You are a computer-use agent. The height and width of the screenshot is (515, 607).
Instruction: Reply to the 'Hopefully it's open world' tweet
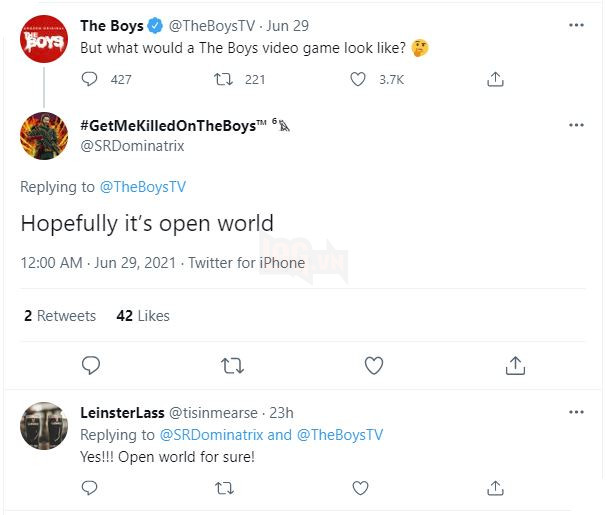tap(90, 366)
